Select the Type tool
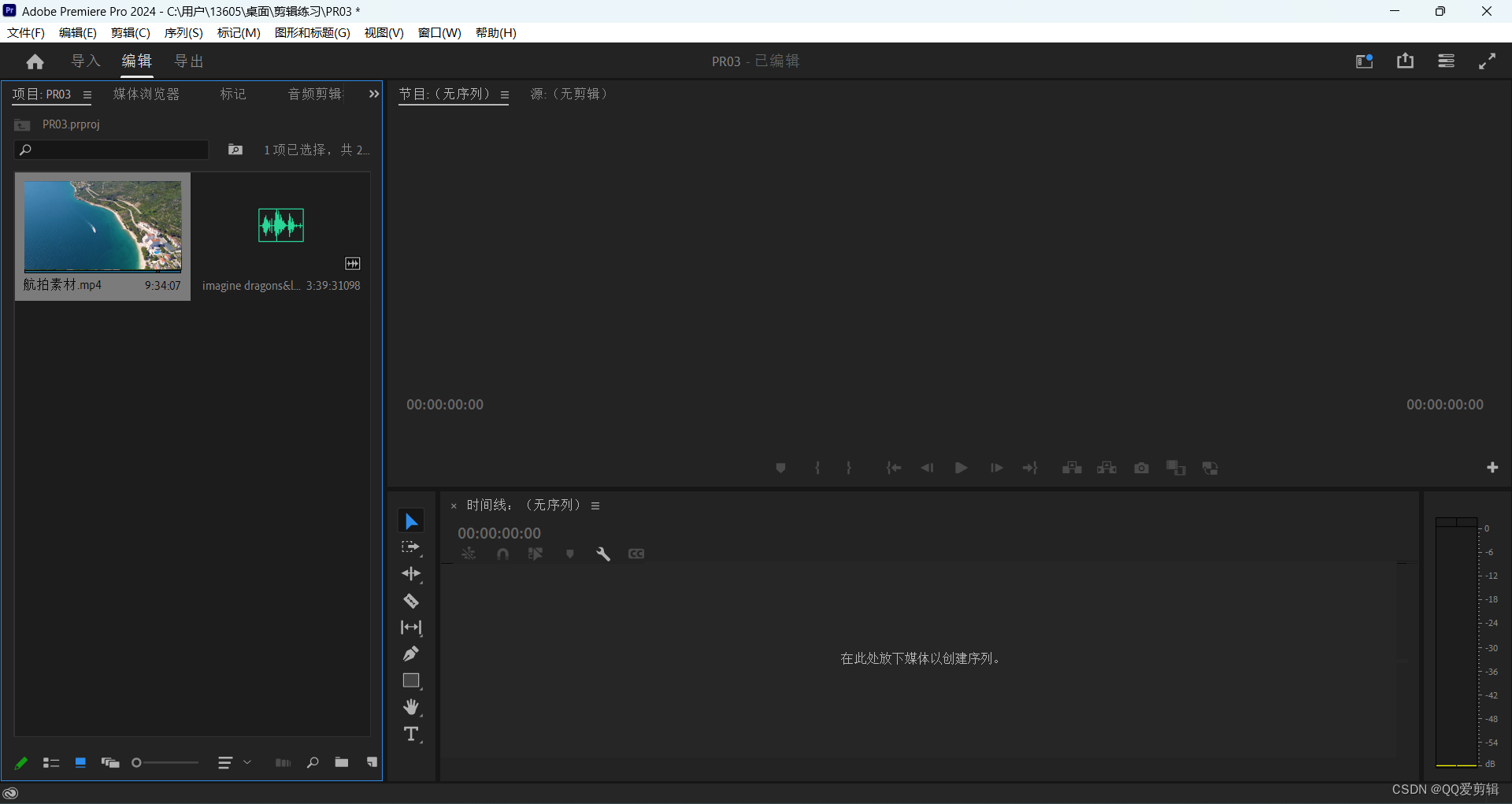 (x=411, y=734)
